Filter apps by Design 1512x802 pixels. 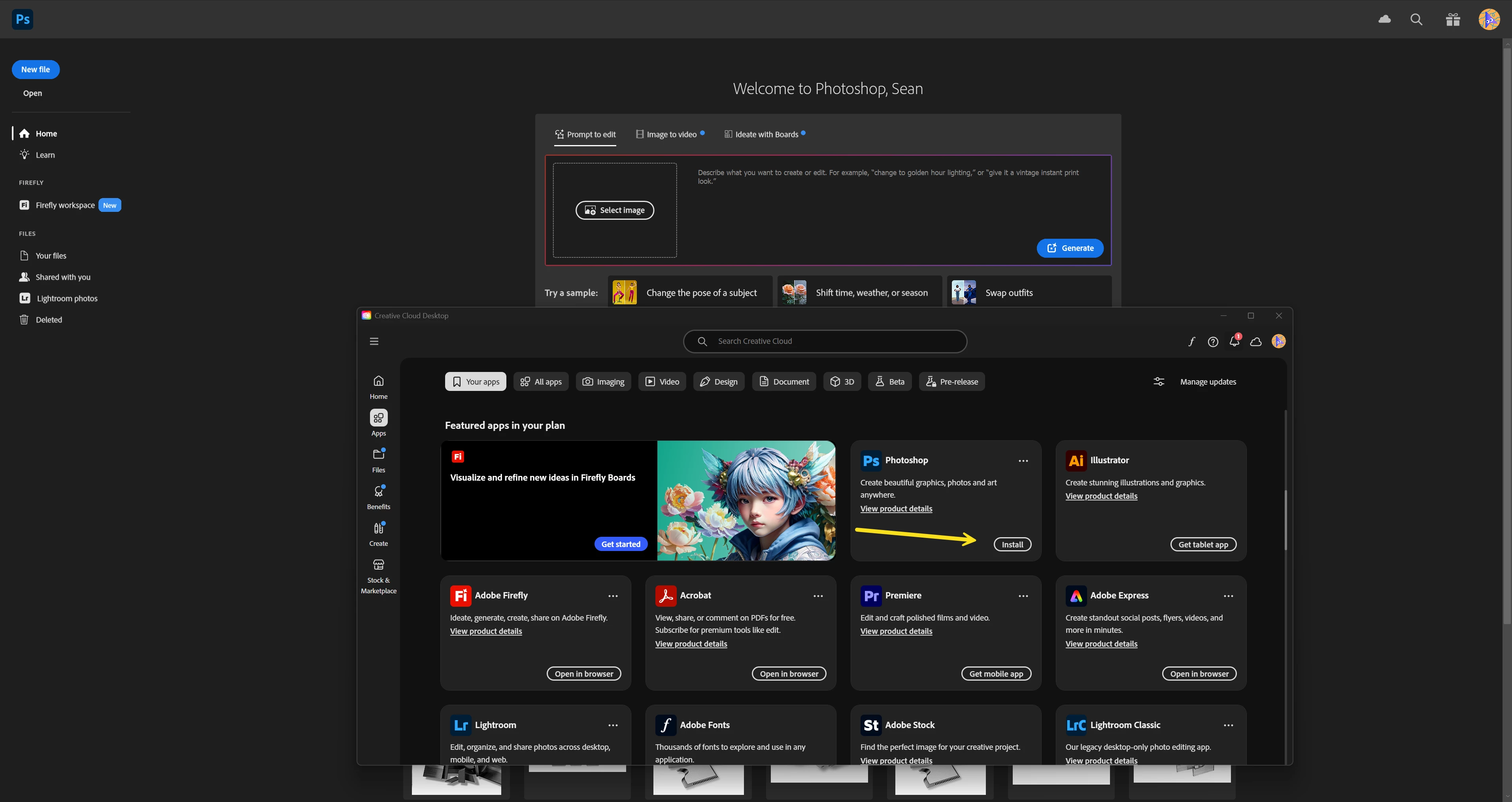pyautogui.click(x=719, y=381)
